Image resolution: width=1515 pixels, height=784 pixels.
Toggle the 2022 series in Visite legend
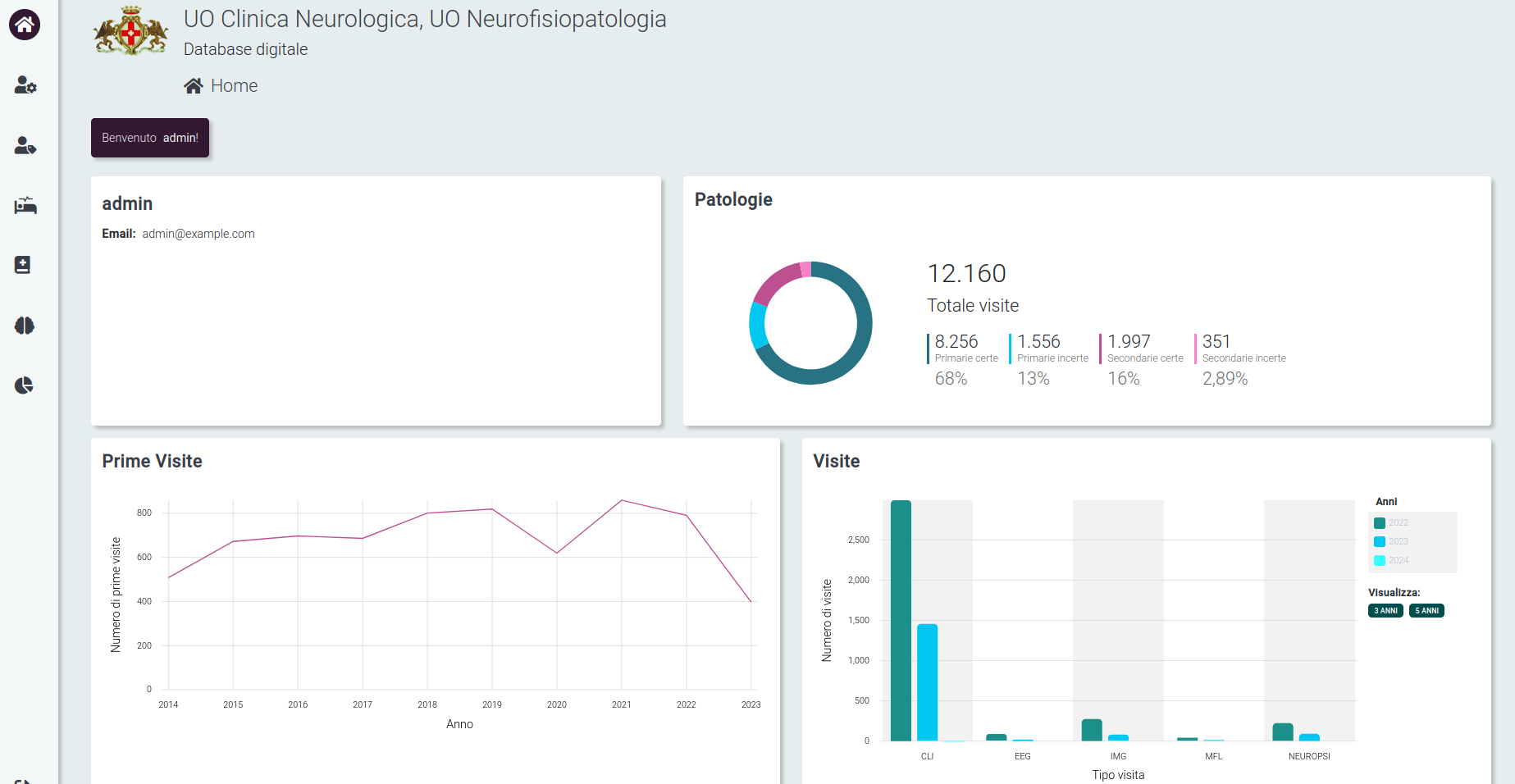1391,523
